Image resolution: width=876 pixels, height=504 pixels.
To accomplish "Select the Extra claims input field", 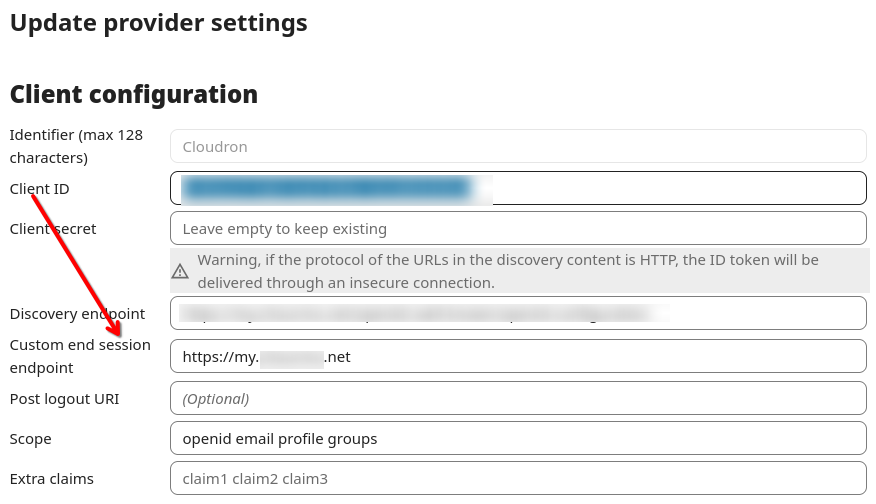I will 517,478.
